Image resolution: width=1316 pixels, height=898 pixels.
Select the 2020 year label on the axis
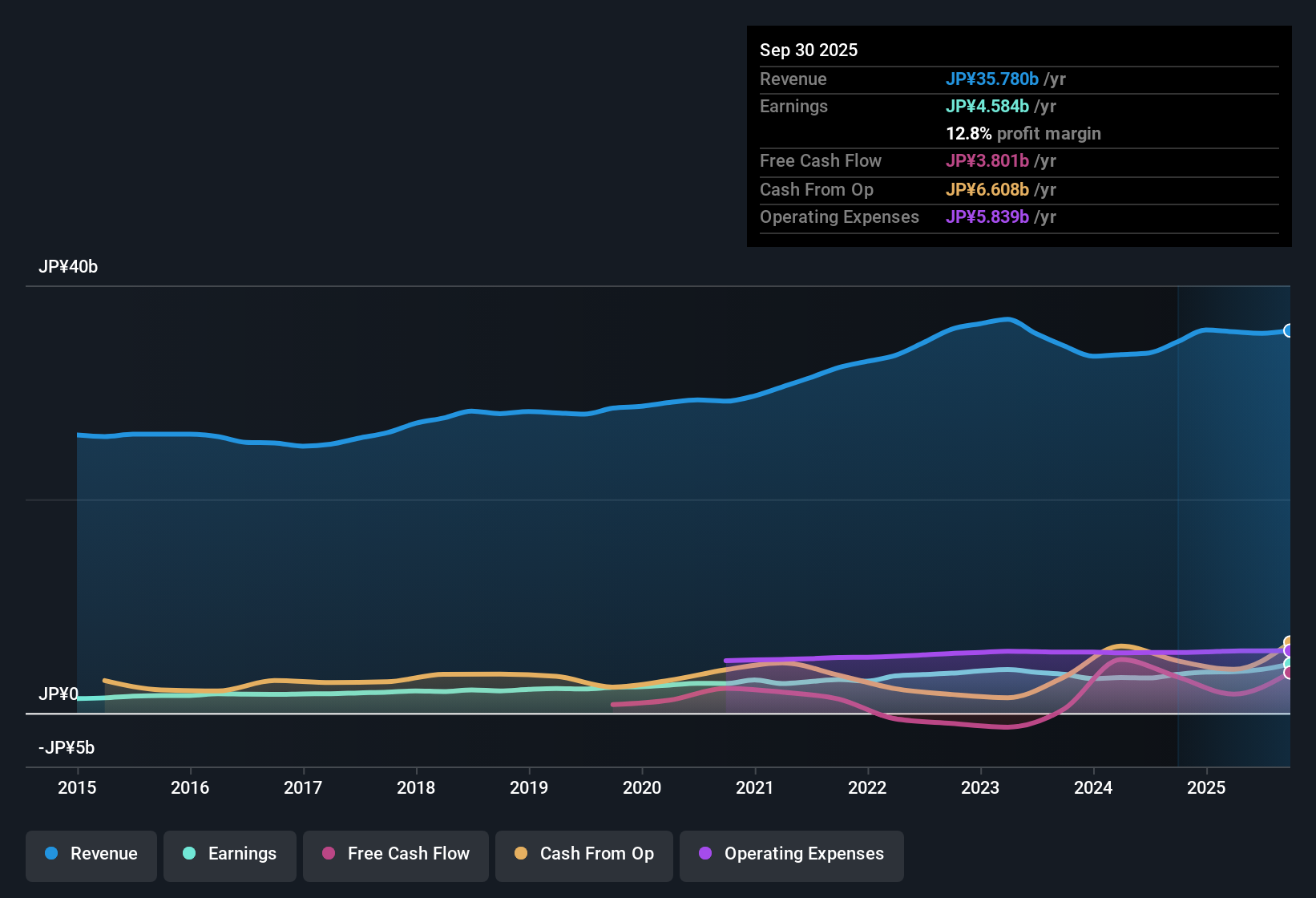point(642,788)
